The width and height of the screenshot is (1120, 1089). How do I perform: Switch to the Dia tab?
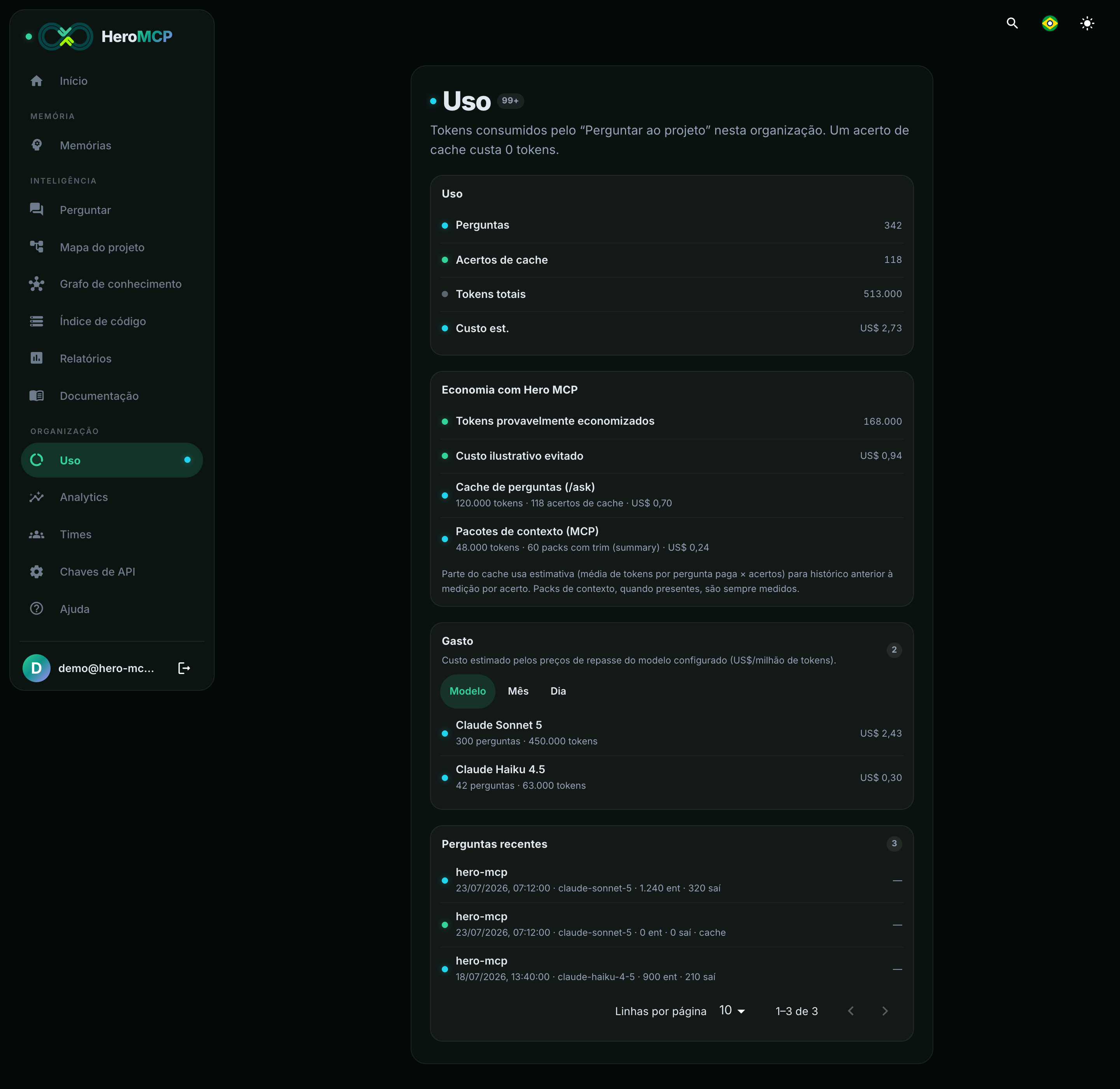click(x=558, y=691)
